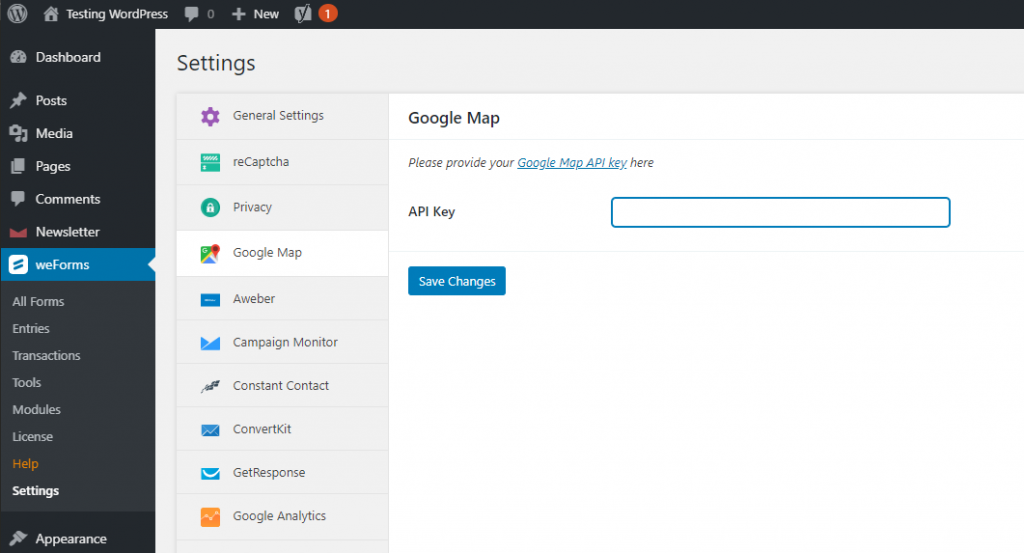
Task: Click the Campaign Monitor envelope icon
Action: pyautogui.click(x=210, y=343)
